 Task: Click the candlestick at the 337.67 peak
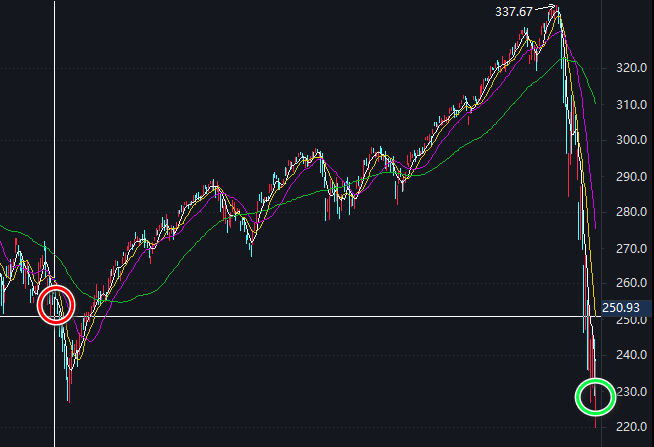(557, 10)
